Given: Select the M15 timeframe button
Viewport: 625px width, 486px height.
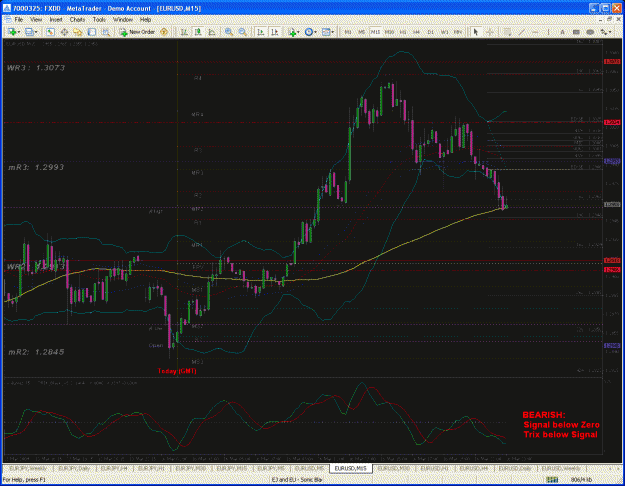Looking at the screenshot, I should pyautogui.click(x=375, y=32).
